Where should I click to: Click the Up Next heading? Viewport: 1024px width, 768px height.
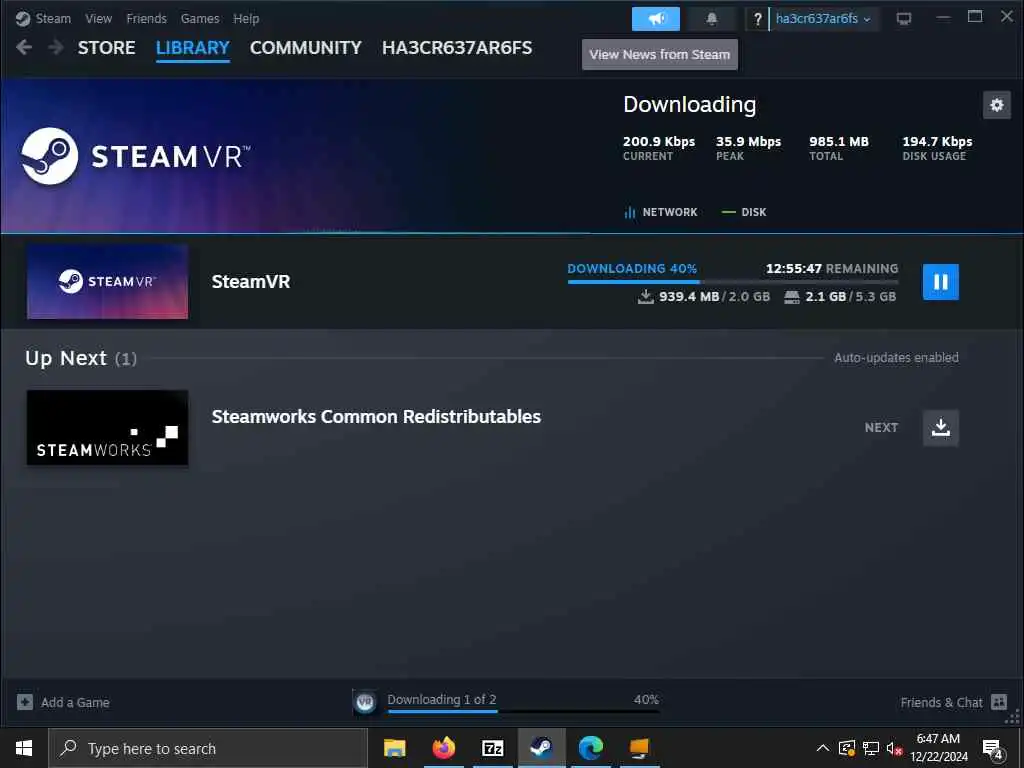click(66, 358)
